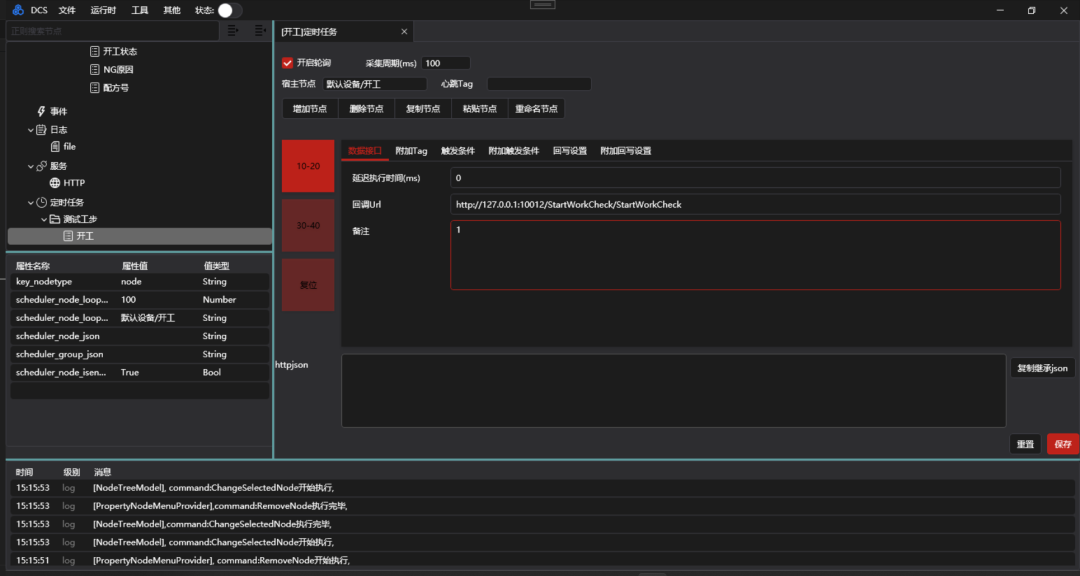Select the 配方号 tag node icon
This screenshot has height=576, width=1080.
tap(95, 88)
